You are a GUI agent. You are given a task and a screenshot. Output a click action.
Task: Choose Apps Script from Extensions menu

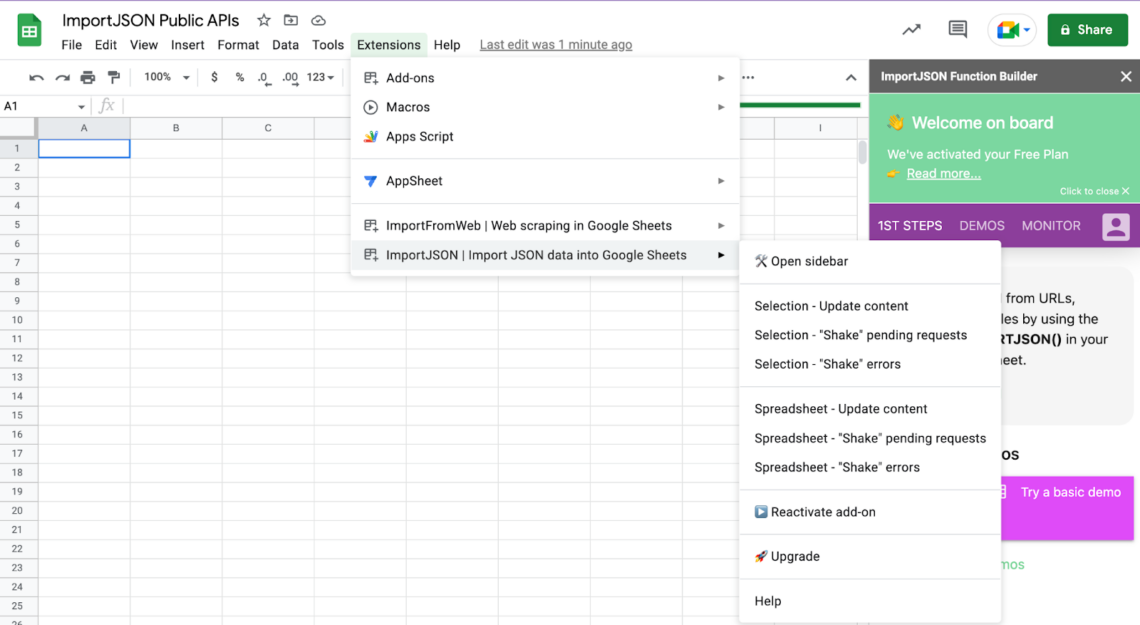coord(419,137)
